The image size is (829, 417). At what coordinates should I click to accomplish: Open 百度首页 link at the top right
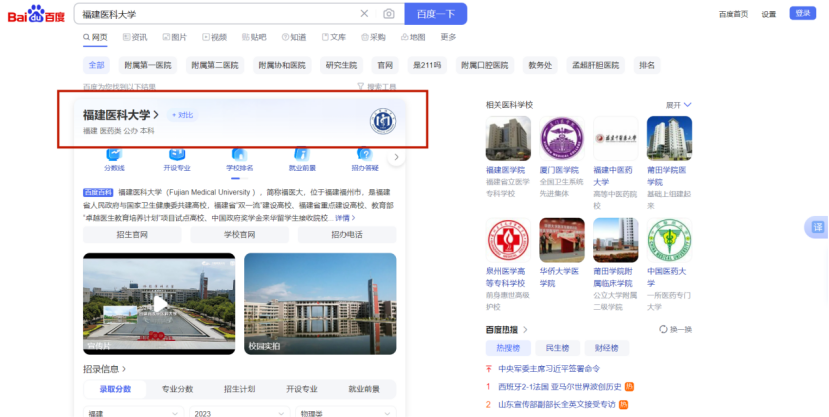(733, 14)
